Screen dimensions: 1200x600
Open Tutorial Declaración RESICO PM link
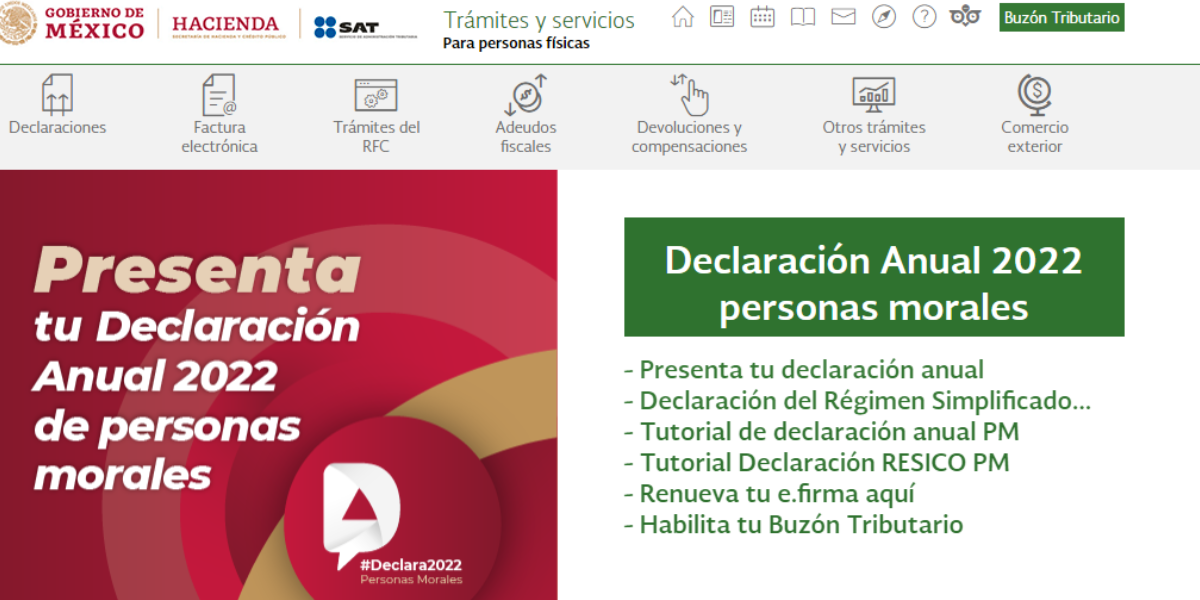816,463
